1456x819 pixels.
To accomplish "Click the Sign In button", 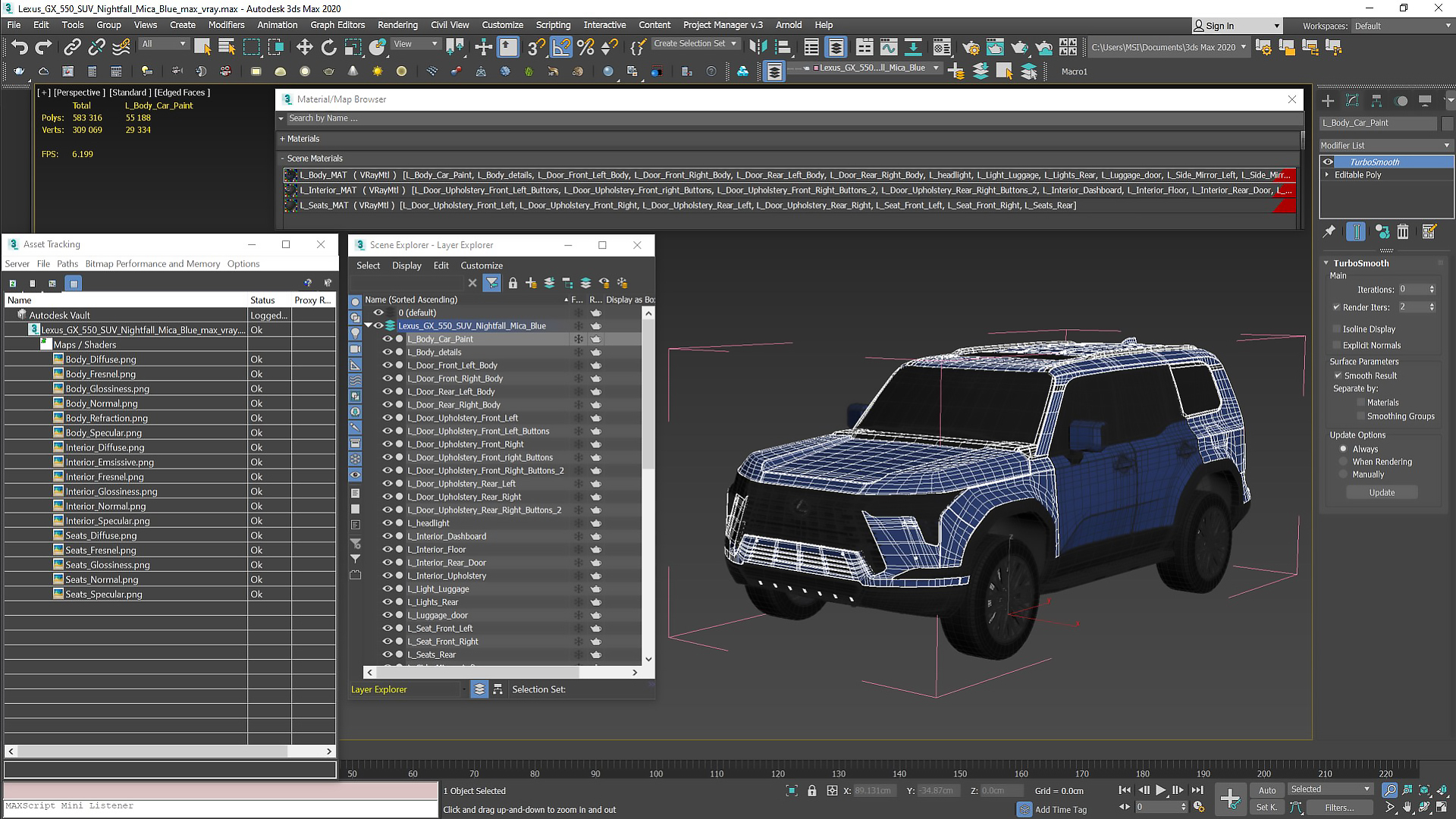I will click(x=1236, y=26).
